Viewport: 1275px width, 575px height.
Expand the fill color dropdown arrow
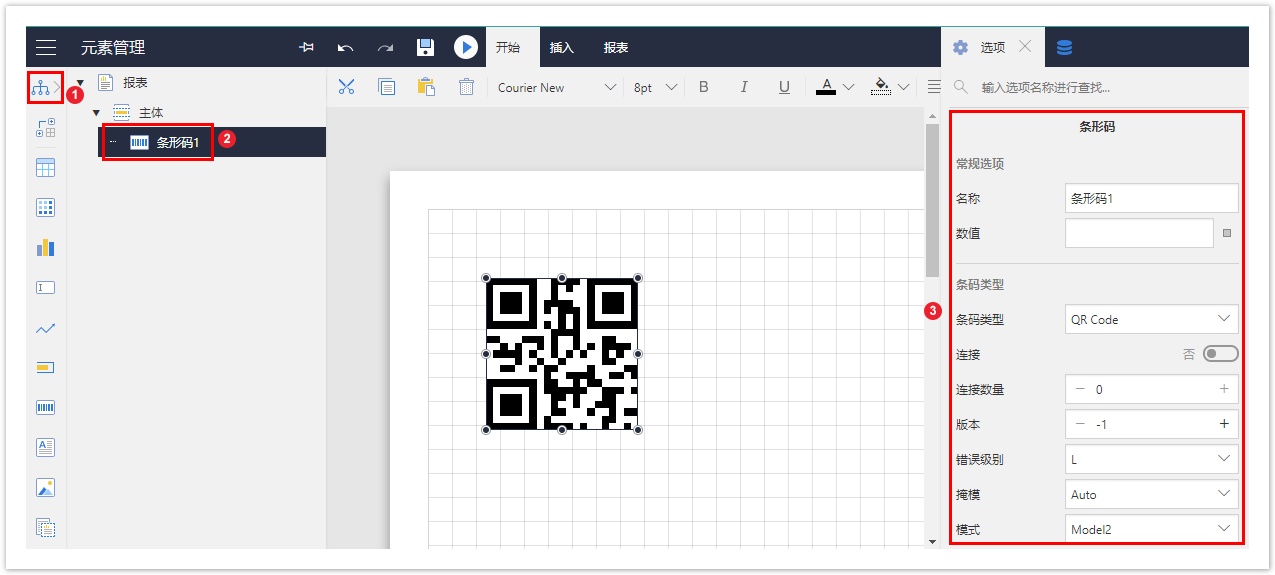(904, 87)
